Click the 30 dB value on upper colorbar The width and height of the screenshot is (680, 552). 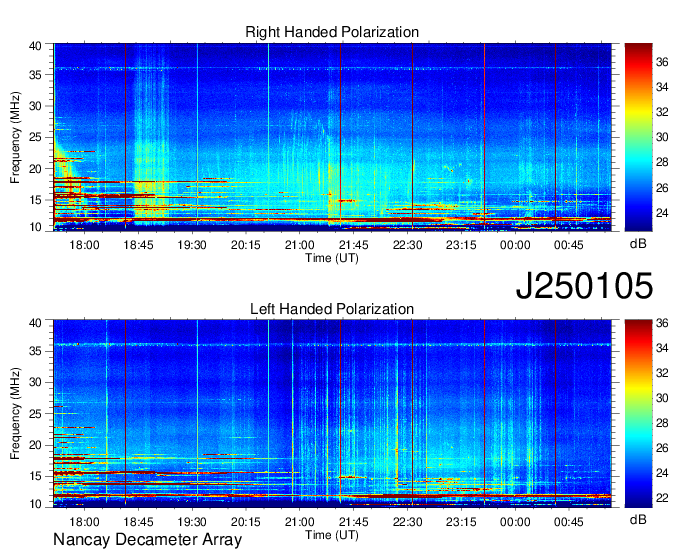662,137
